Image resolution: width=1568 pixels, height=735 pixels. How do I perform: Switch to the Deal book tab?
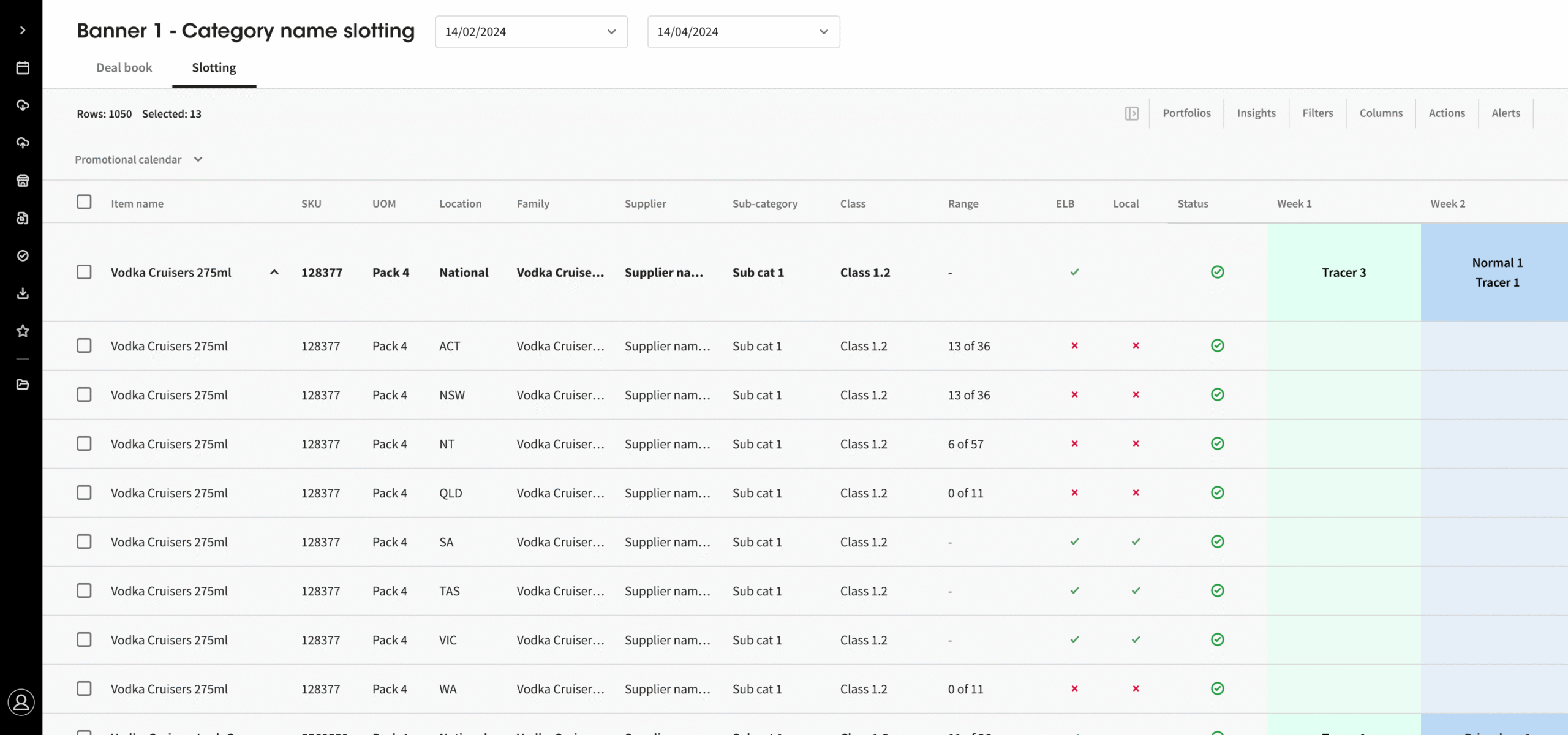(124, 67)
